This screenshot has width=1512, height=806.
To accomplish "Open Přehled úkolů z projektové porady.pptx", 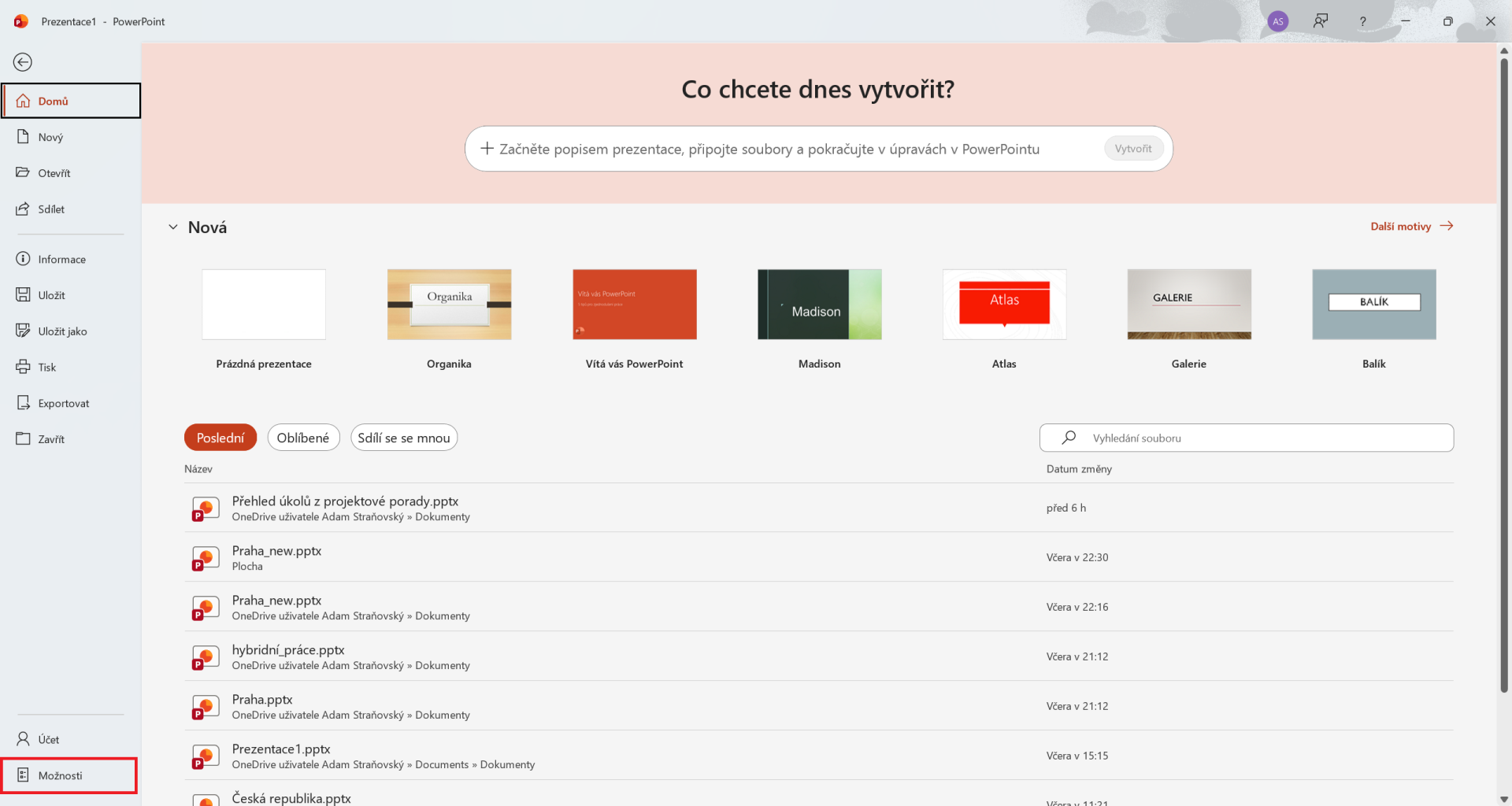I will tap(819, 508).
